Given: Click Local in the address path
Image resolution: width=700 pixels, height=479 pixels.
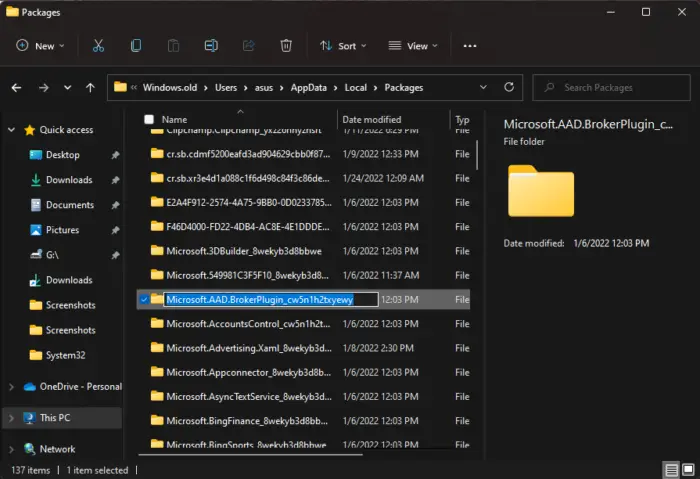Looking at the screenshot, I should point(355,87).
